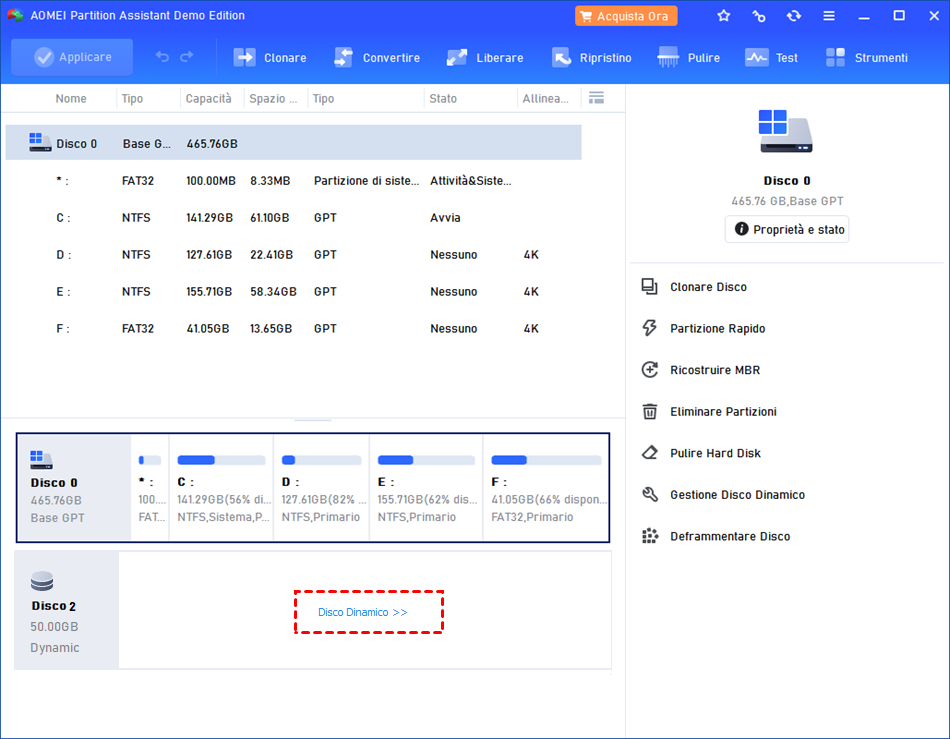The image size is (950, 739).
Task: Click the Pulire toolbar icon
Action: (x=668, y=58)
